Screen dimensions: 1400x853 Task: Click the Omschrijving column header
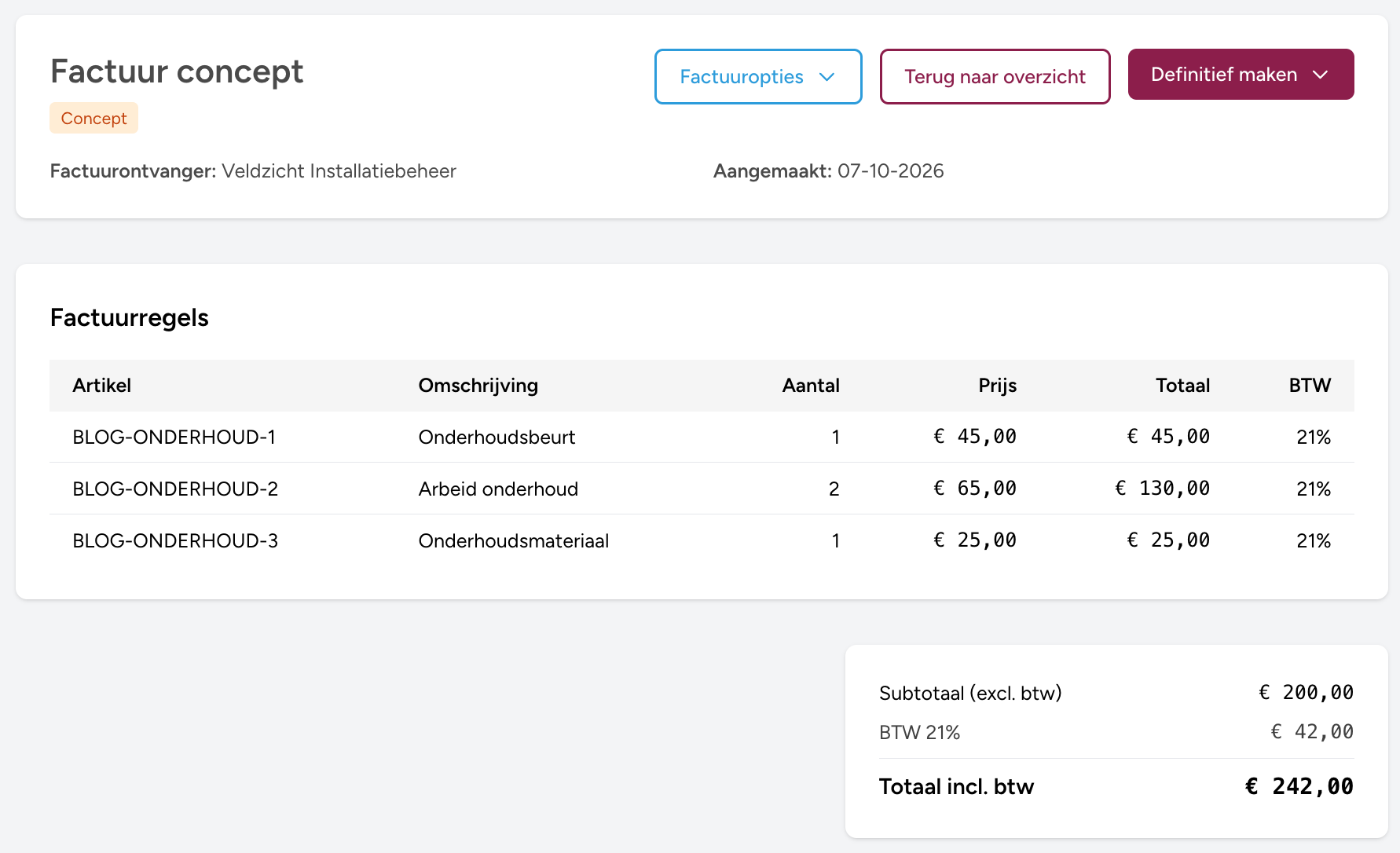(x=478, y=386)
